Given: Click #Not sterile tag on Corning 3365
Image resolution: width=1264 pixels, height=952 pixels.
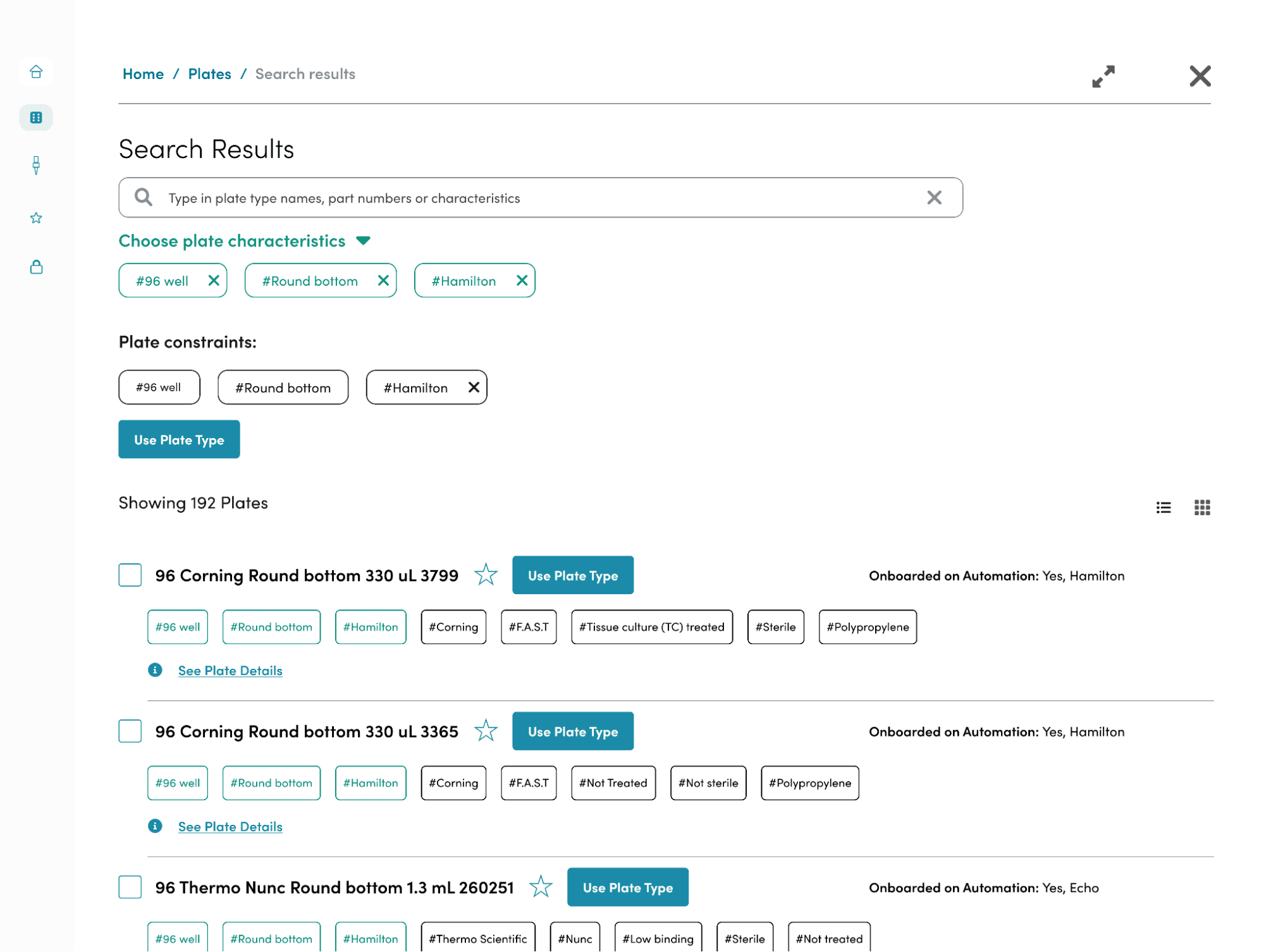Looking at the screenshot, I should 708,783.
